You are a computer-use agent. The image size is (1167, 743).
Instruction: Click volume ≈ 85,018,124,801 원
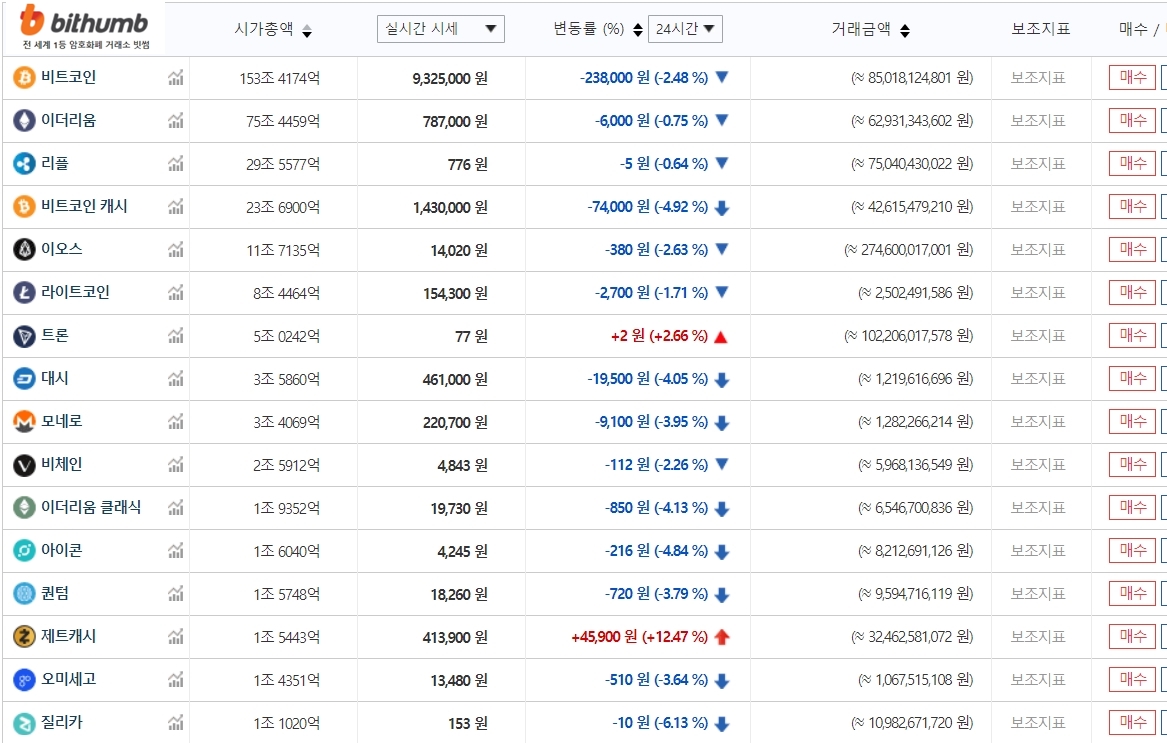pyautogui.click(x=912, y=78)
